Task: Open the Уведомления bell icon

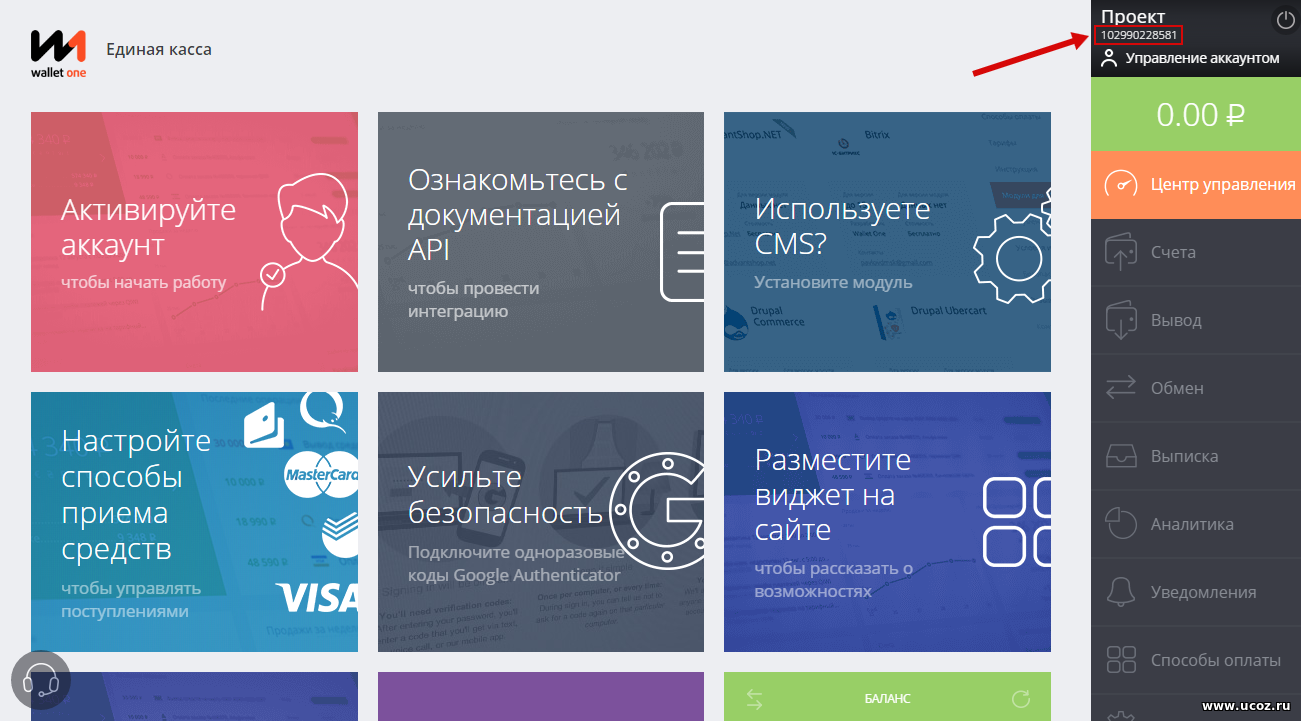Action: 1120,591
